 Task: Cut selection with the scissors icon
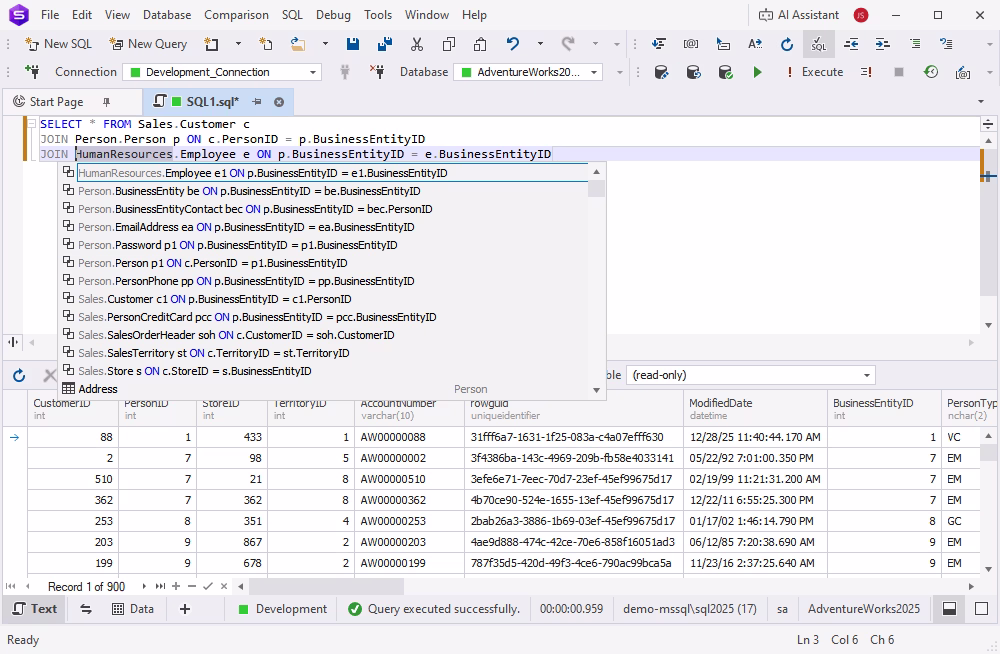tap(417, 44)
